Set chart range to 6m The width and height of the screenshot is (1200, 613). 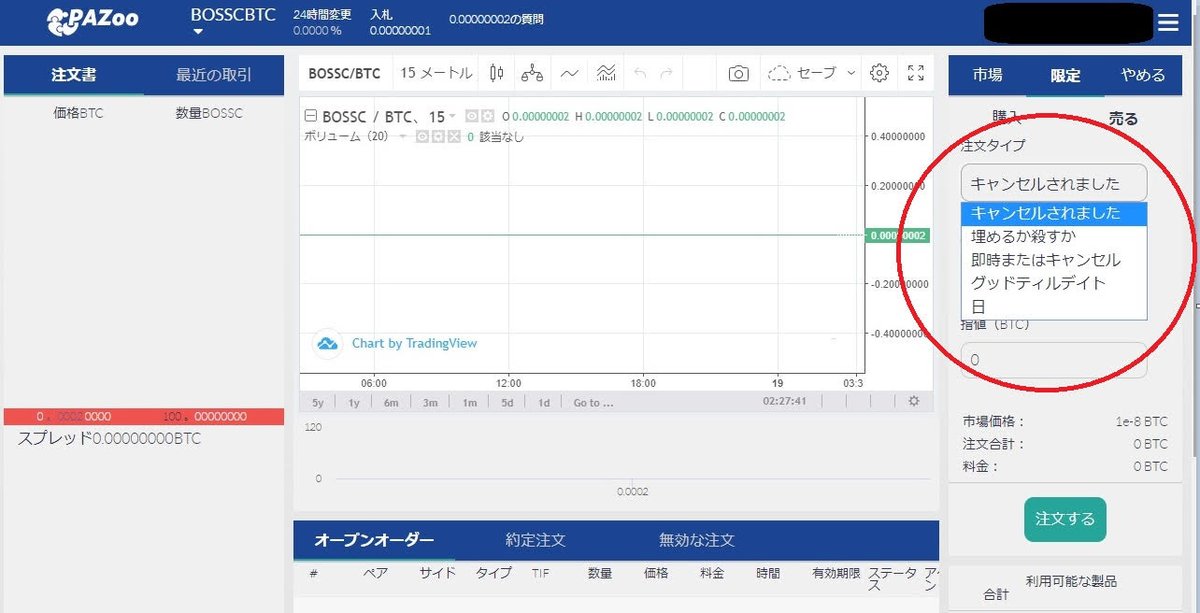click(391, 402)
